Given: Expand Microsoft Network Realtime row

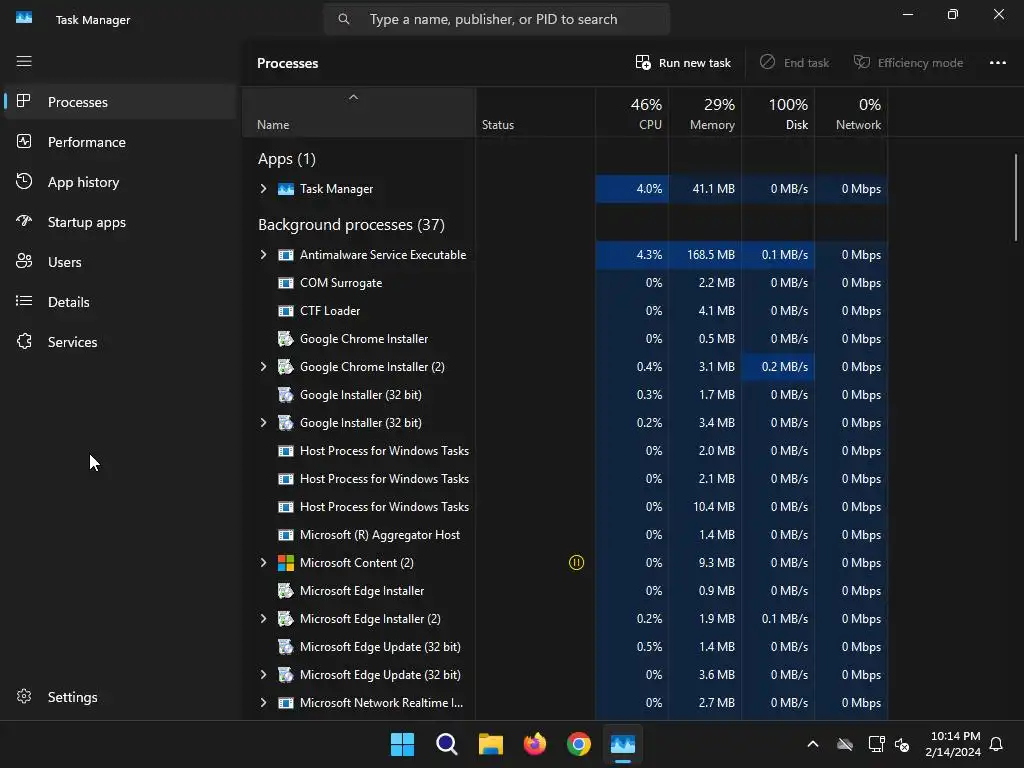Looking at the screenshot, I should click(263, 703).
